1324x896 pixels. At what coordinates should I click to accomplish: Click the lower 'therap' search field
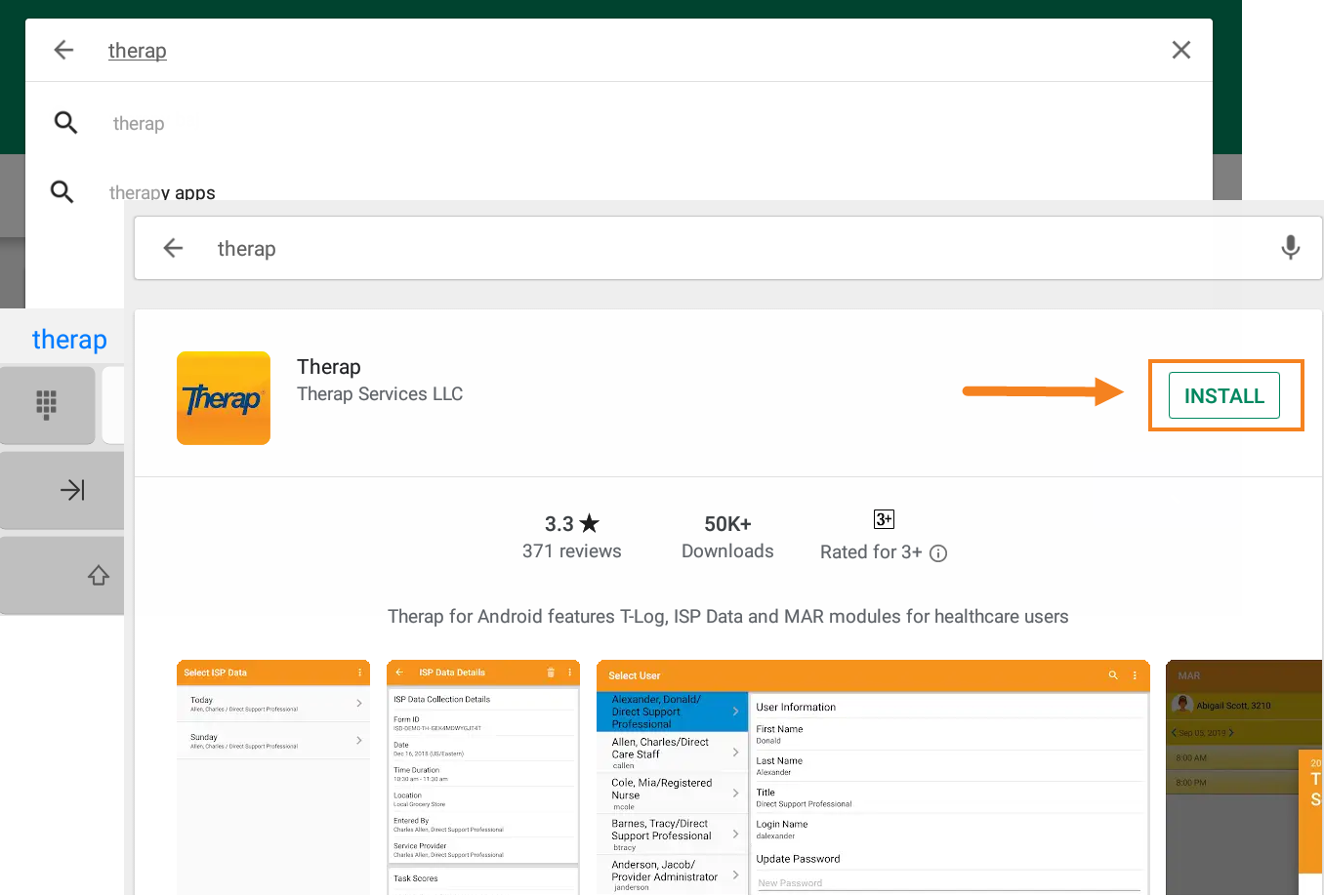point(727,248)
